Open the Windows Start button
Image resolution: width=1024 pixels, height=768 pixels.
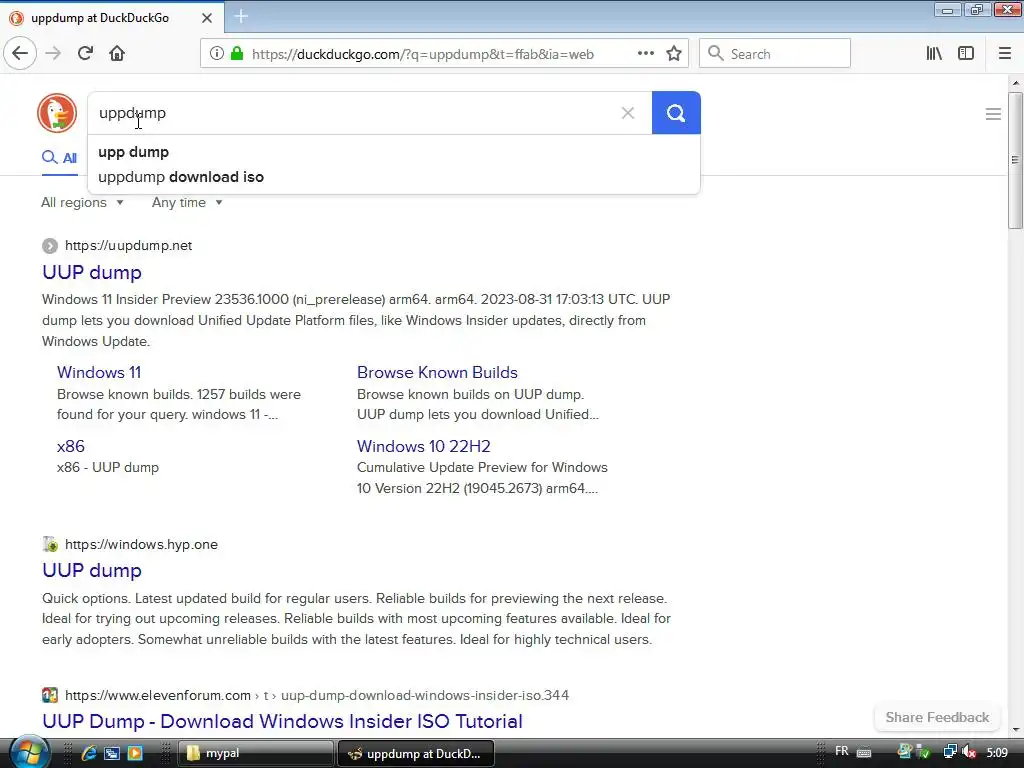tap(29, 752)
